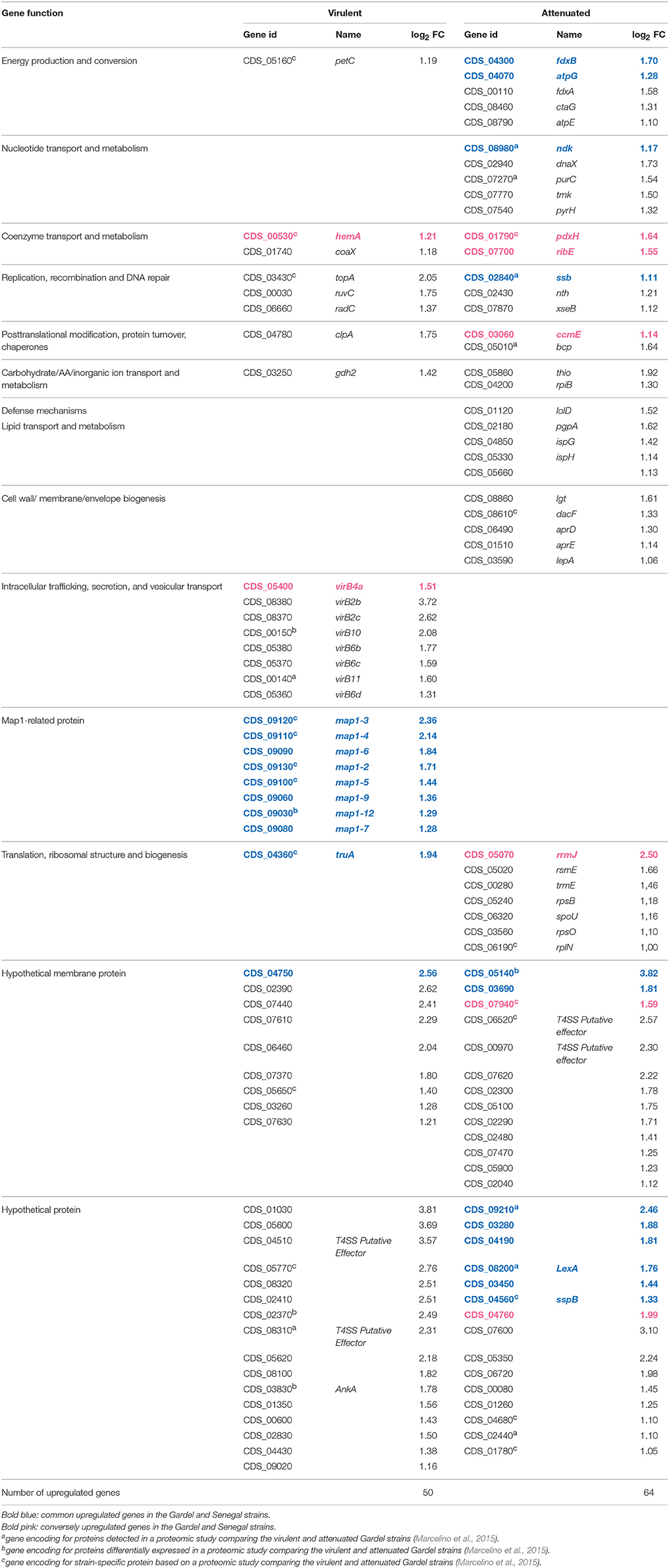This screenshot has width=669, height=1568.
Task: Select gene id CDS_05160
Action: tap(269, 61)
